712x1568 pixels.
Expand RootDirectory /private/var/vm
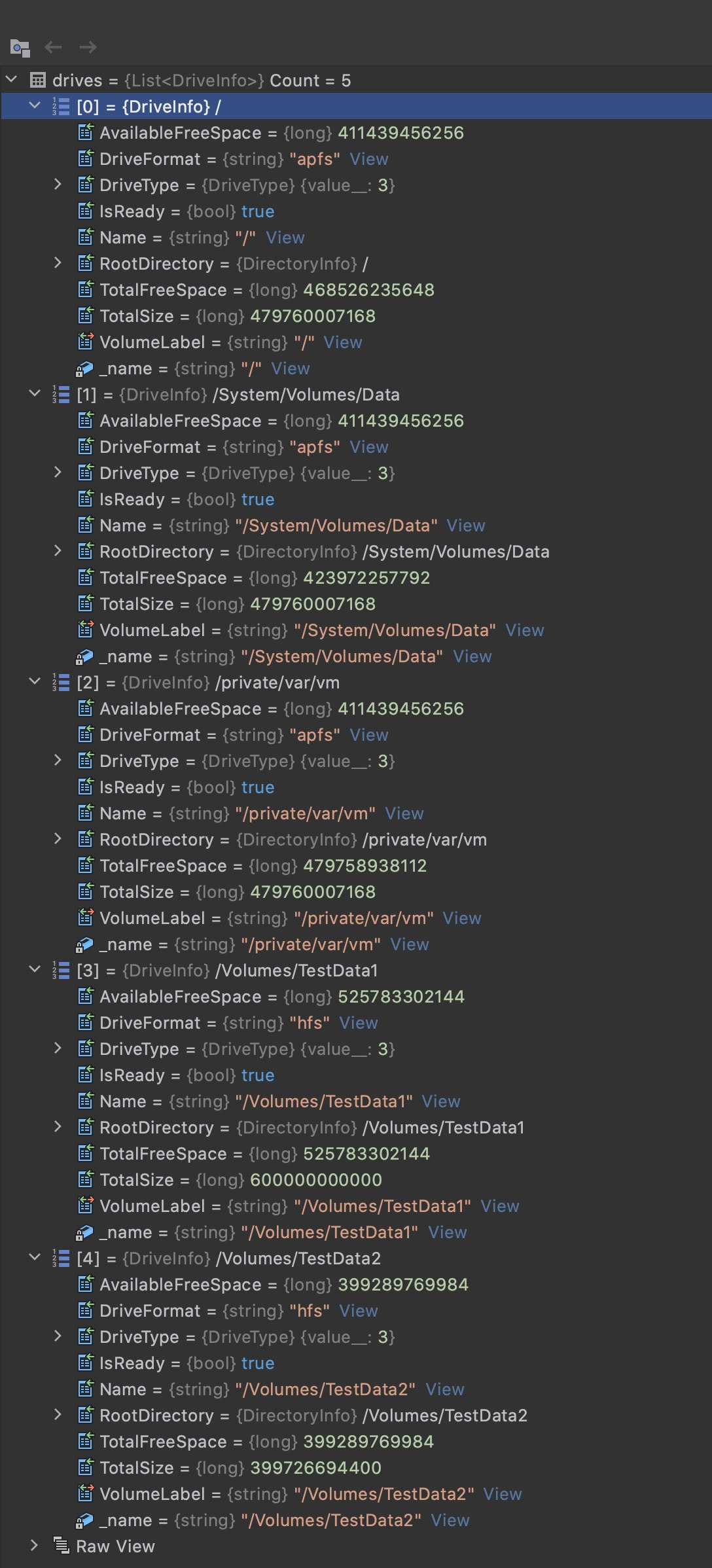tap(58, 839)
